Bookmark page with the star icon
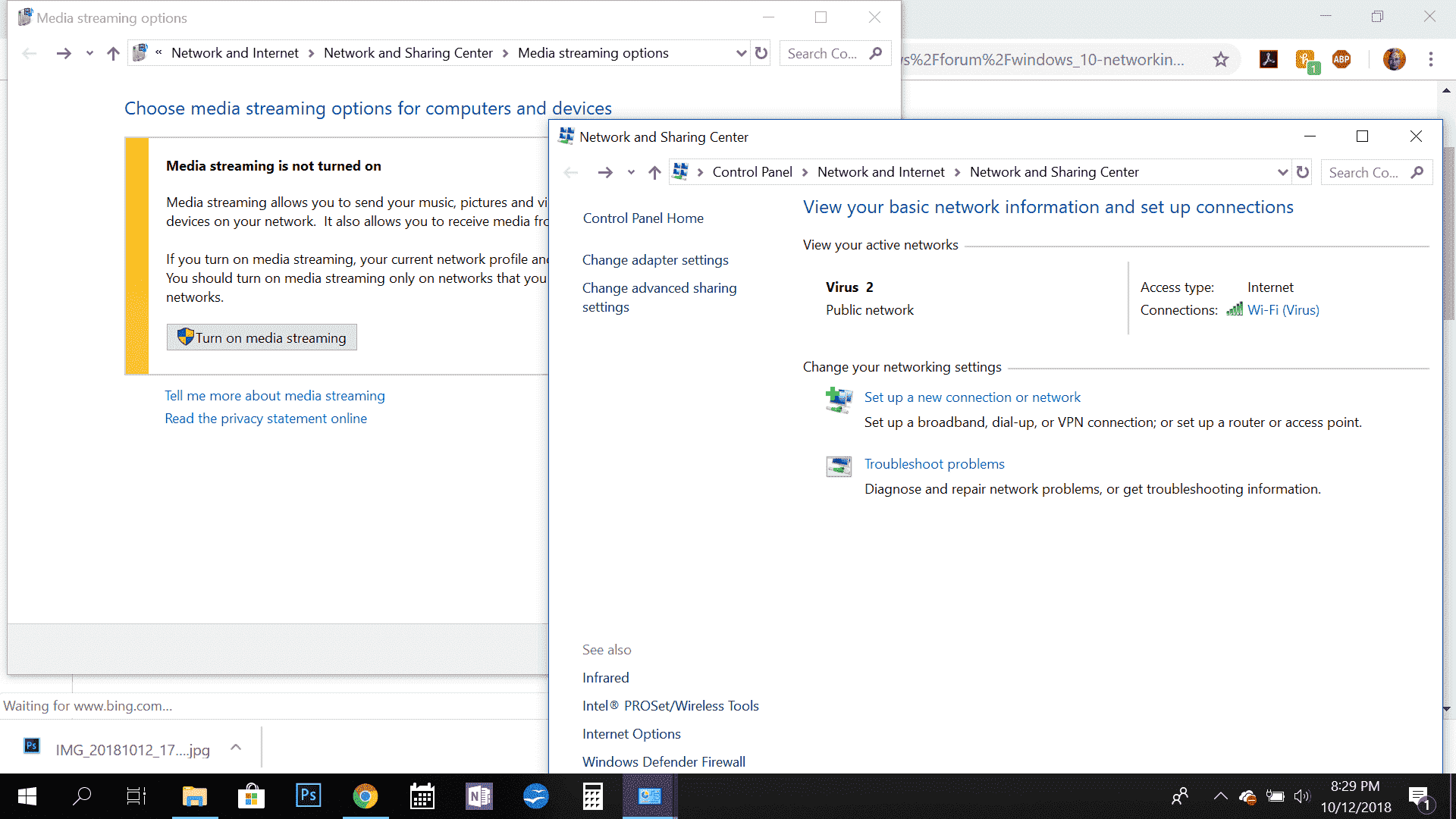This screenshot has width=1456, height=819. (1220, 59)
